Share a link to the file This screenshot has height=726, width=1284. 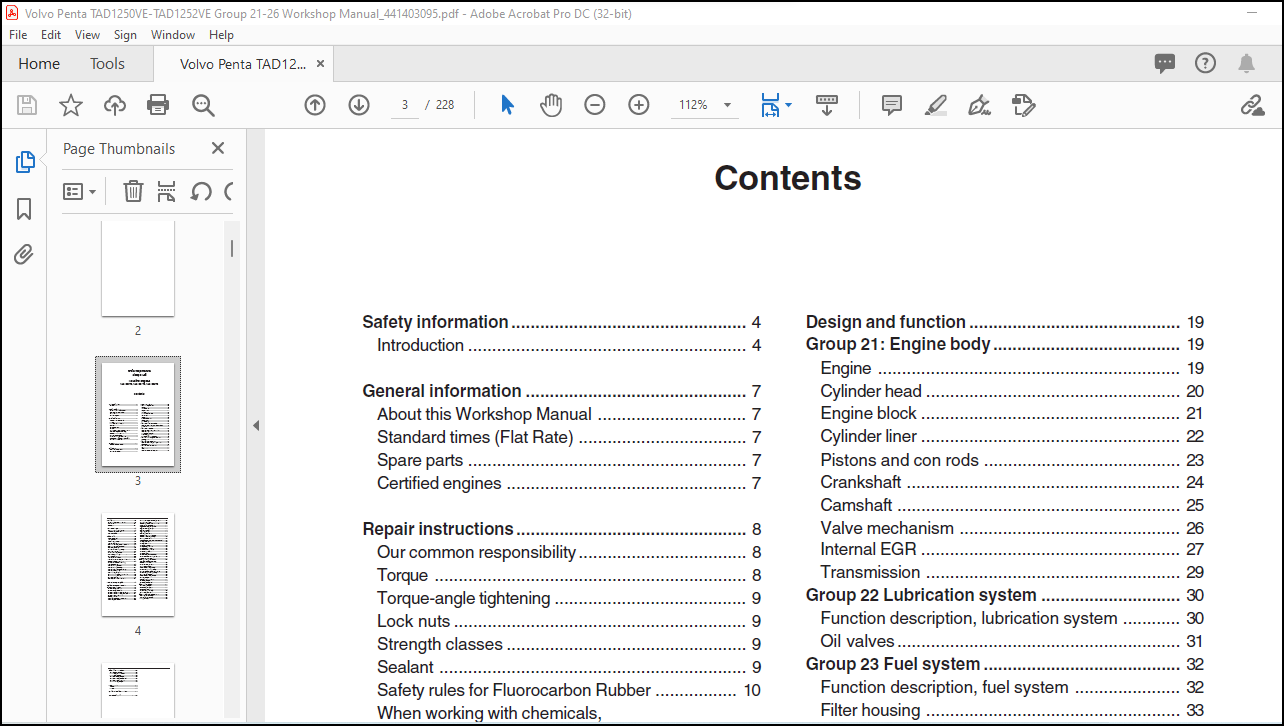pyautogui.click(x=1252, y=105)
